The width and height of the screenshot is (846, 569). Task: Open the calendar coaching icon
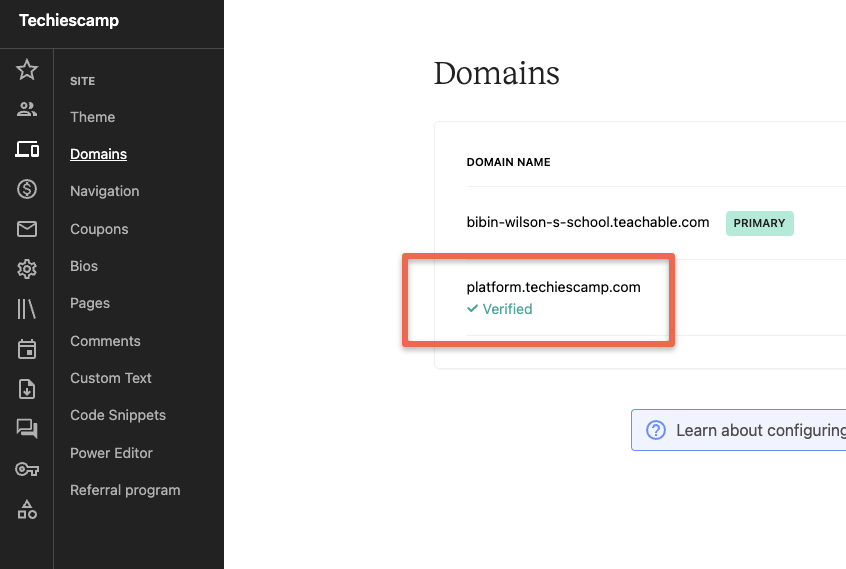click(26, 349)
